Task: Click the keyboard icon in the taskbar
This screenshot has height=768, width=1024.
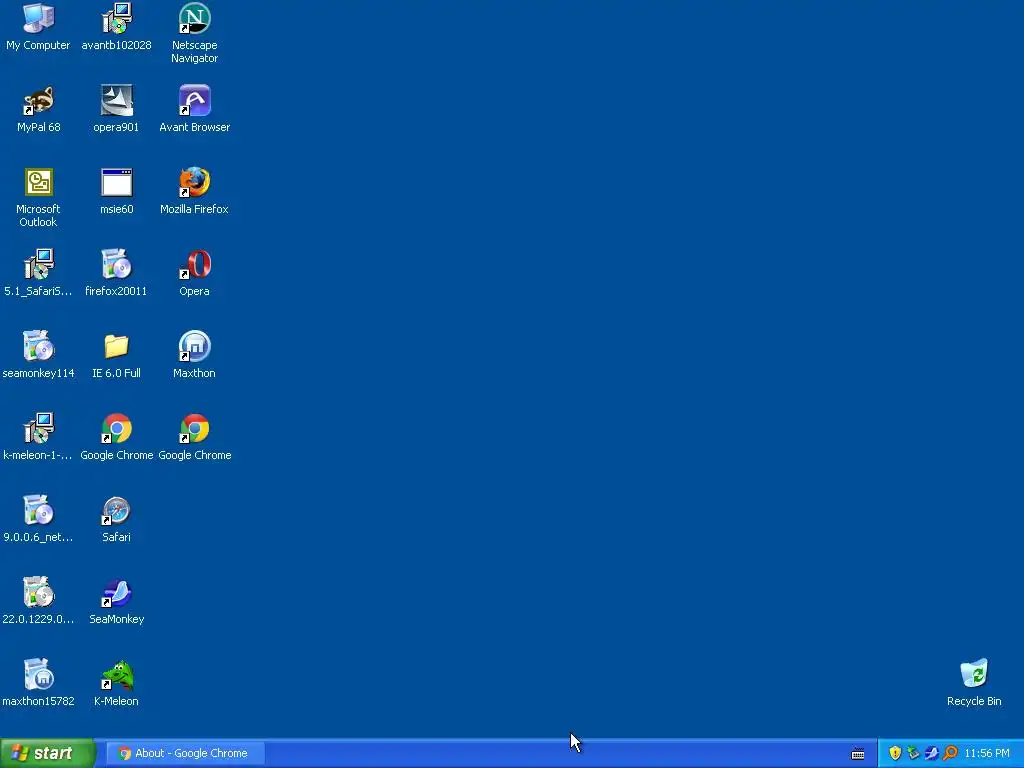Action: coord(858,754)
